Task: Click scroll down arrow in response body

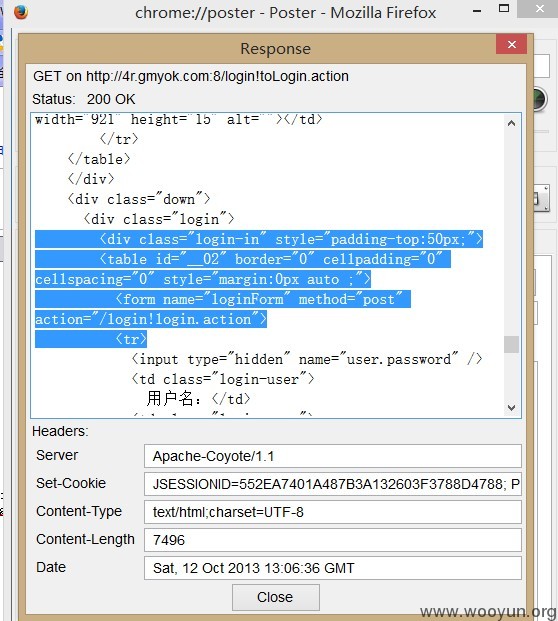Action: (x=511, y=408)
